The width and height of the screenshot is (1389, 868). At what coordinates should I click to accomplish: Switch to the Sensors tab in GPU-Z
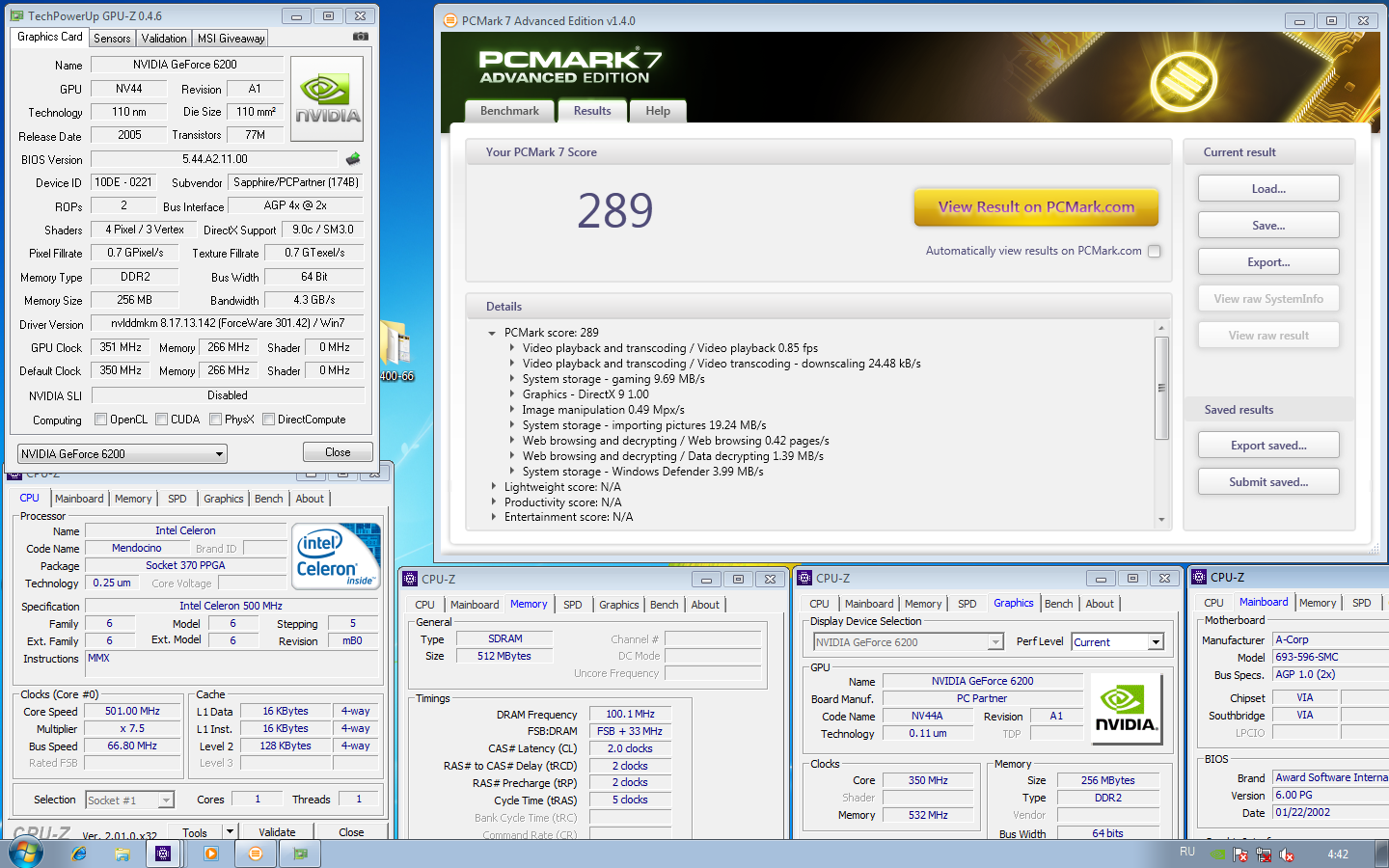(x=112, y=39)
